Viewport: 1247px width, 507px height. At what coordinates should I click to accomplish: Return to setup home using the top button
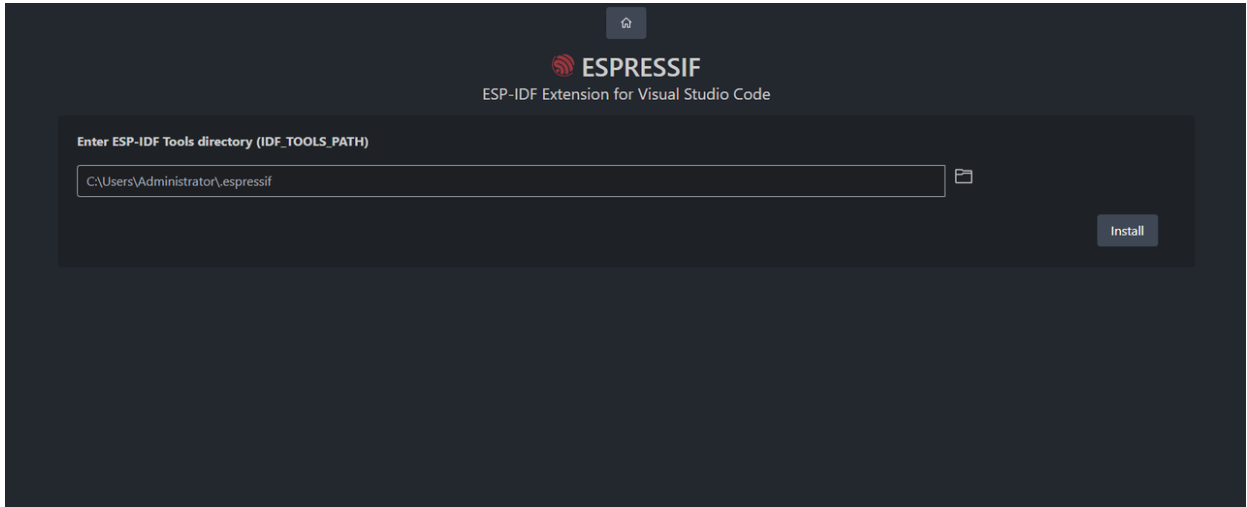tap(626, 21)
